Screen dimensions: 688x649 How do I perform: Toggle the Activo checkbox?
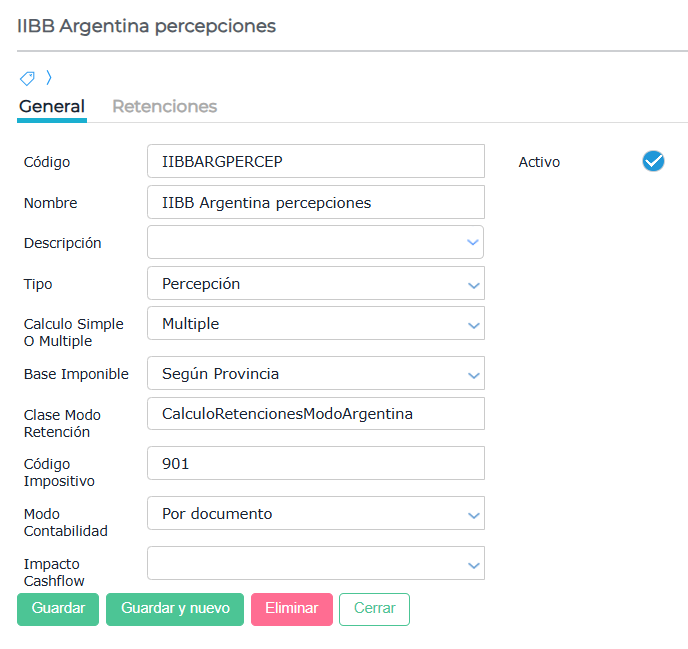tap(653, 161)
